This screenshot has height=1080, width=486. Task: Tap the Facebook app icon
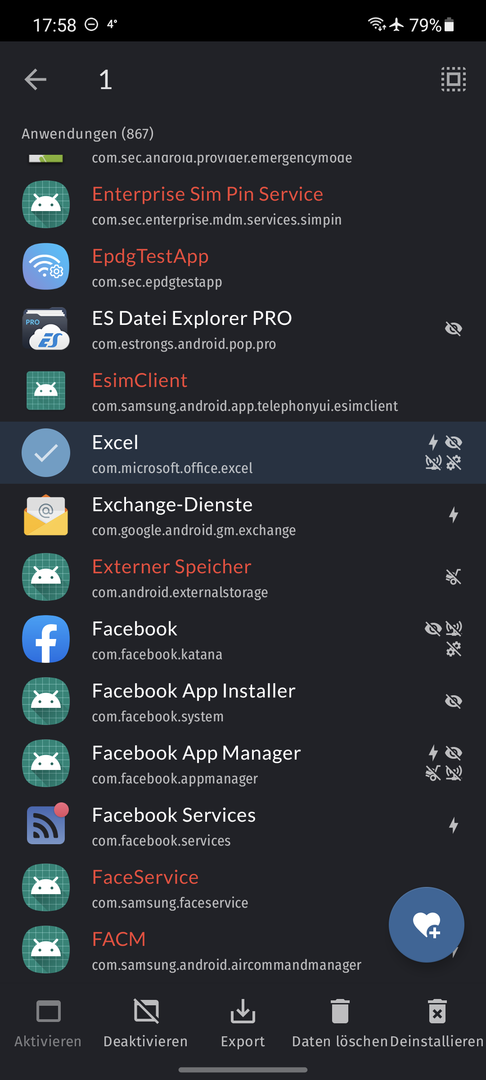click(x=45, y=639)
